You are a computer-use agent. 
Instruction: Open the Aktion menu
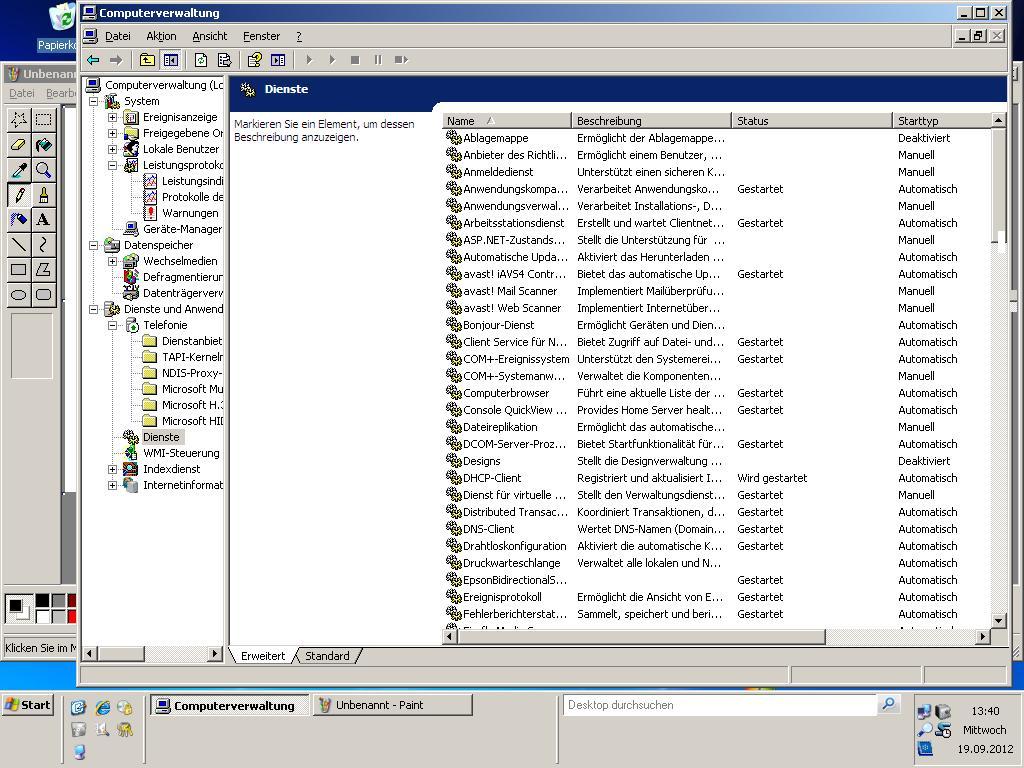161,36
